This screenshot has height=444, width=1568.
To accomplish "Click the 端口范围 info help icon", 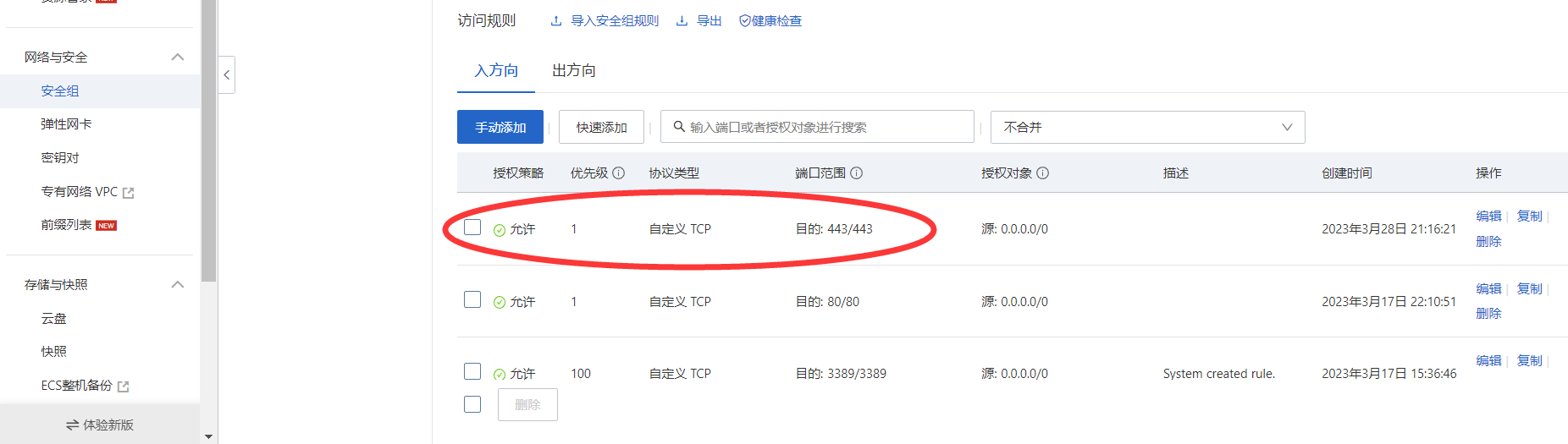I will coord(857,173).
